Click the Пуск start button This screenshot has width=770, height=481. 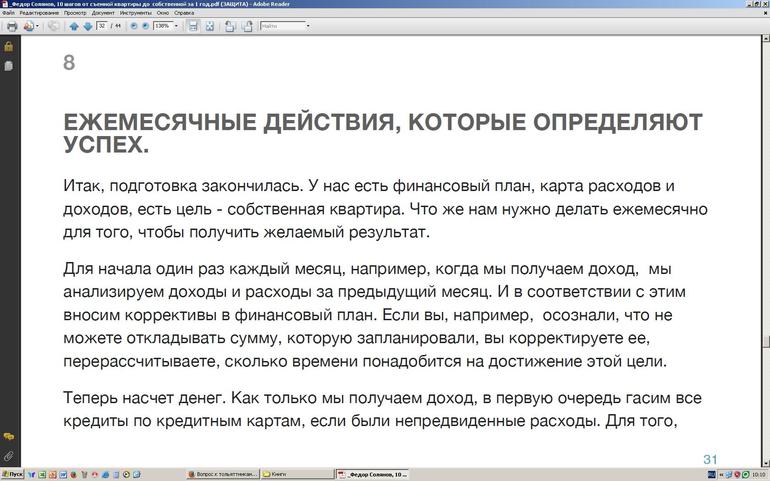[12, 474]
